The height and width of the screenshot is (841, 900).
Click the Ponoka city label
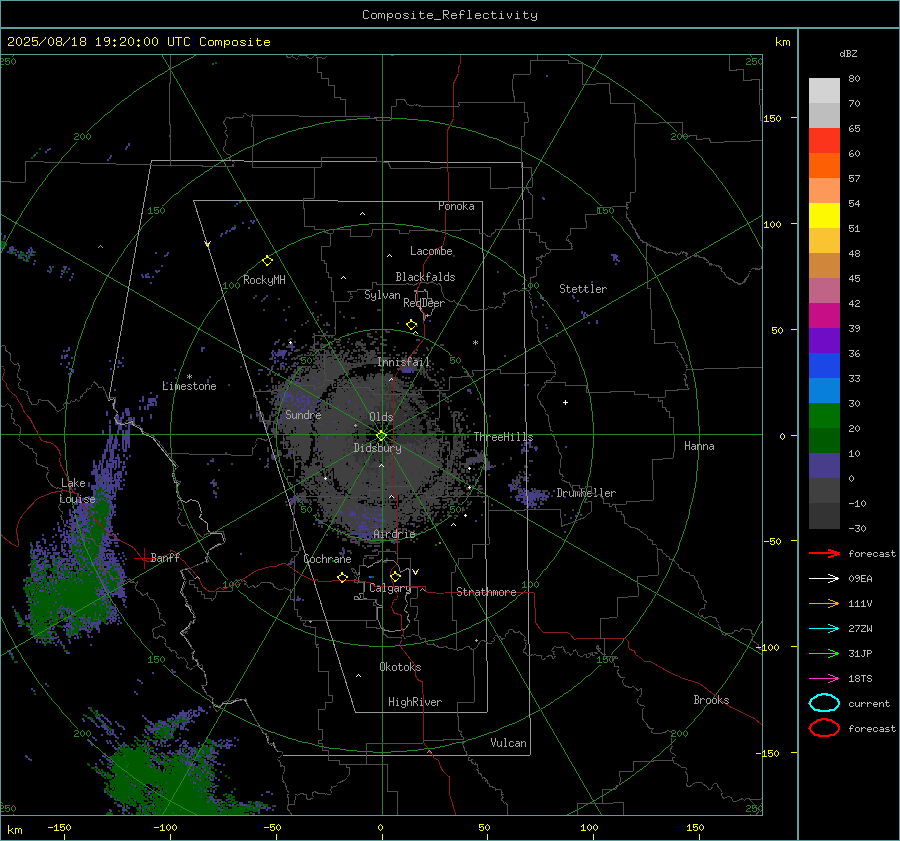tap(456, 206)
